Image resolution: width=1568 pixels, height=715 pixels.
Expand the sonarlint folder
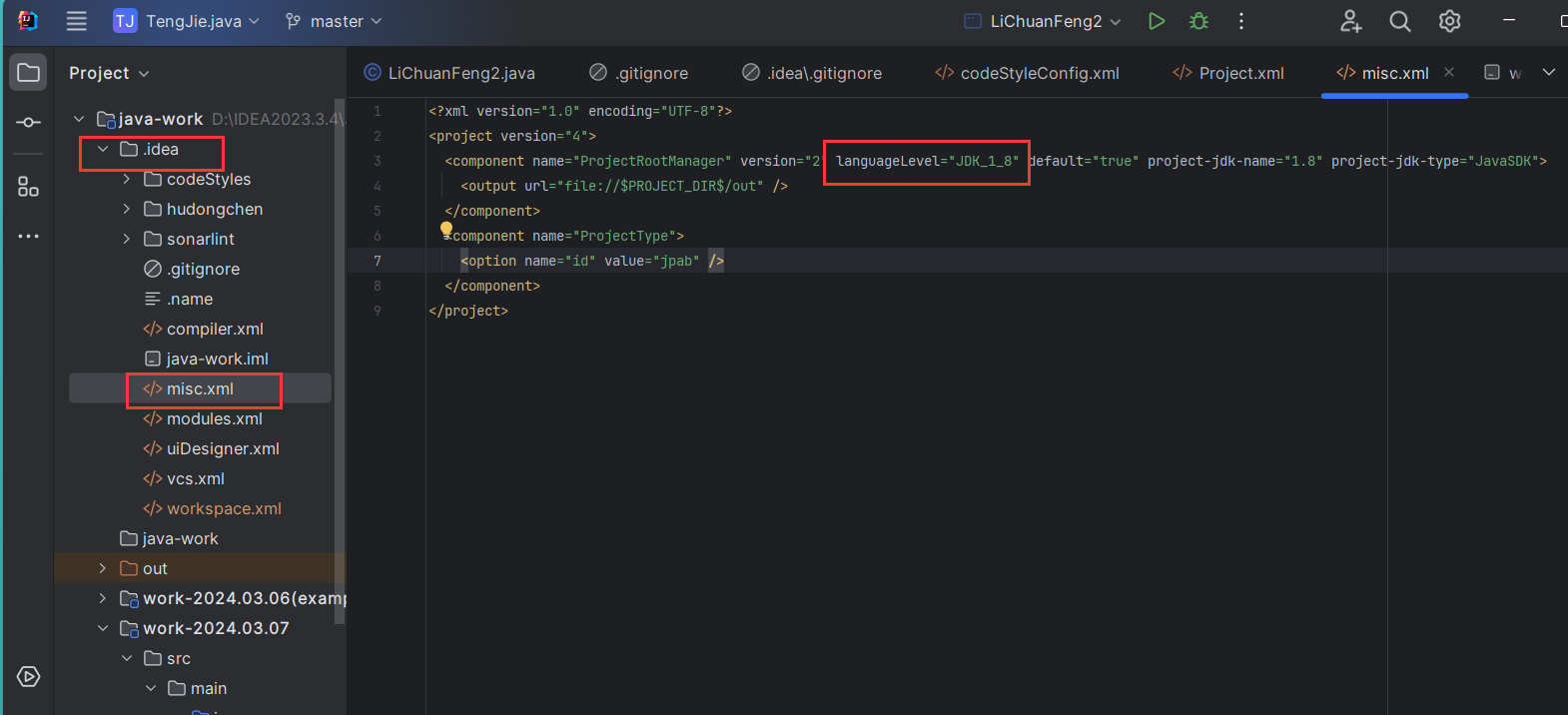click(127, 239)
